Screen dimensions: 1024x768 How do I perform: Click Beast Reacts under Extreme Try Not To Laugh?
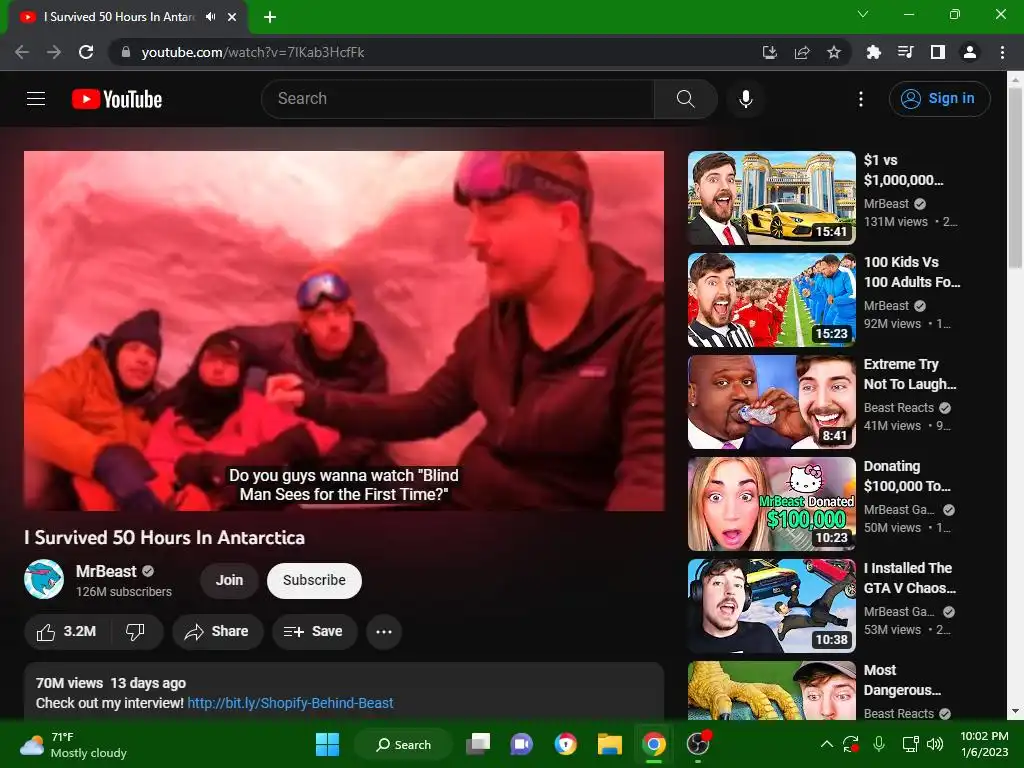(899, 408)
